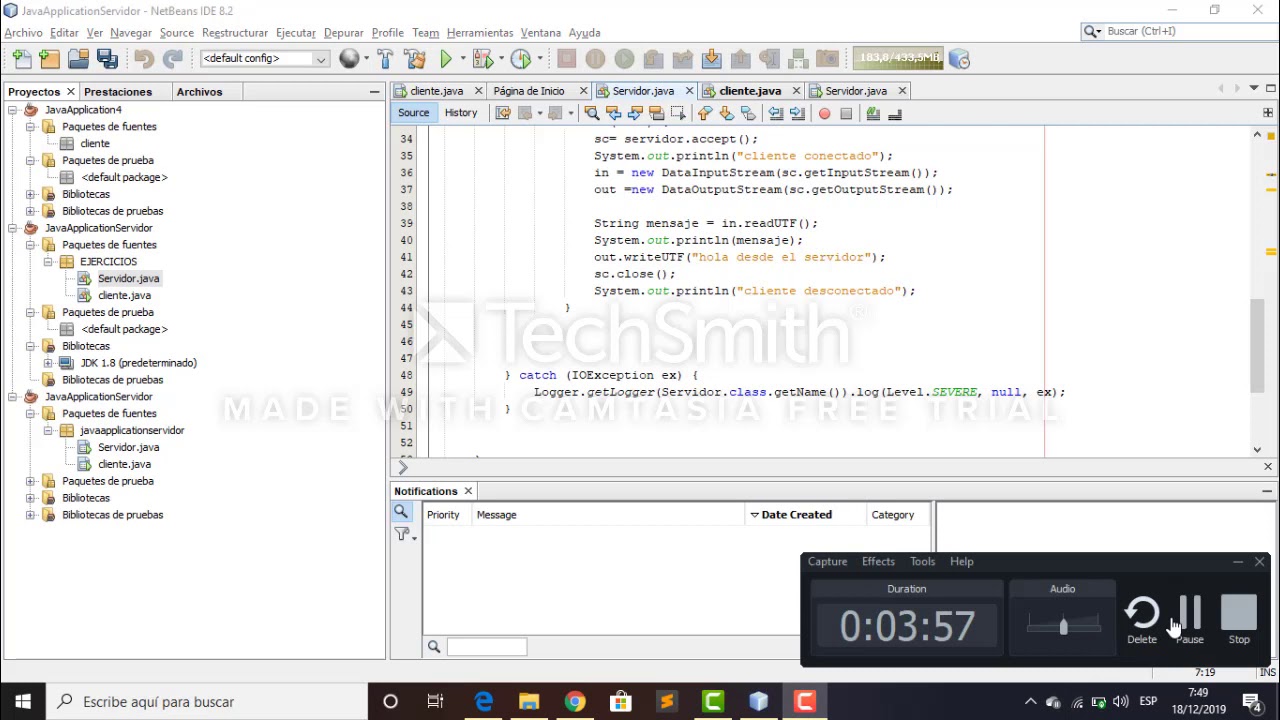The image size is (1280, 720).
Task: Click the garbage collection icon beside memory bar
Action: point(959,59)
